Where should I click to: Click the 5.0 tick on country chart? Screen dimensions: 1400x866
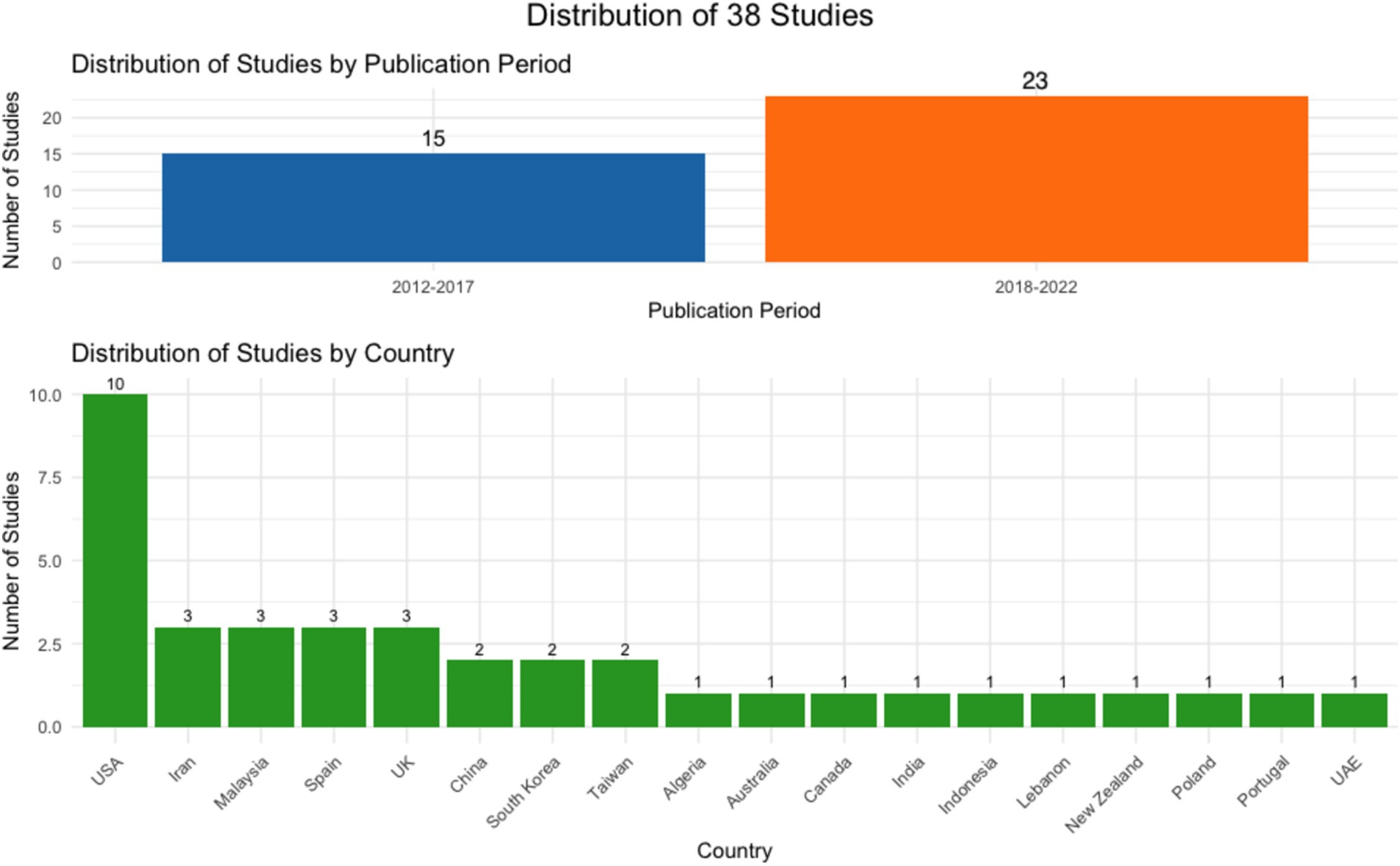[x=49, y=561]
